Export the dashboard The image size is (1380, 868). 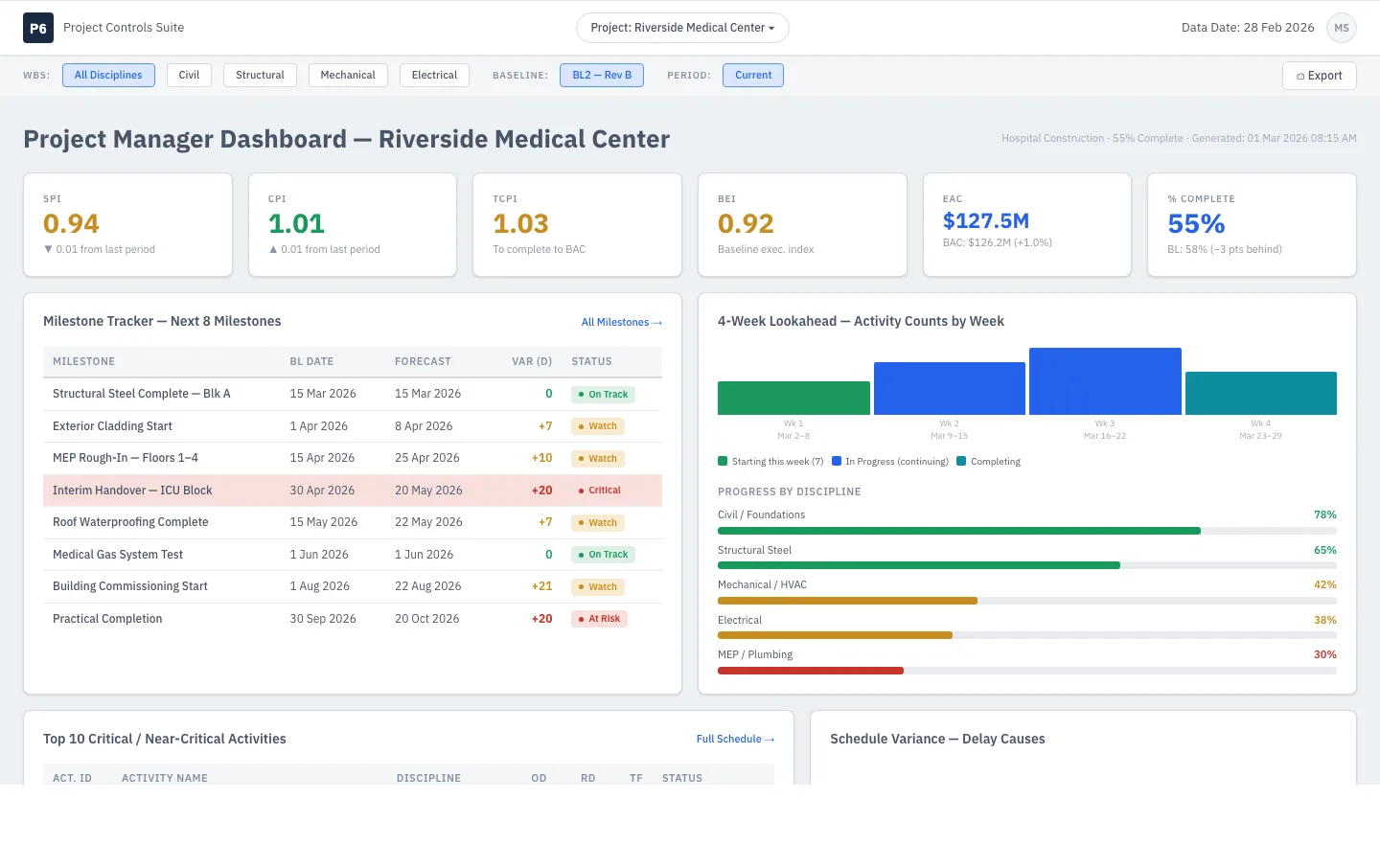[x=1320, y=76]
